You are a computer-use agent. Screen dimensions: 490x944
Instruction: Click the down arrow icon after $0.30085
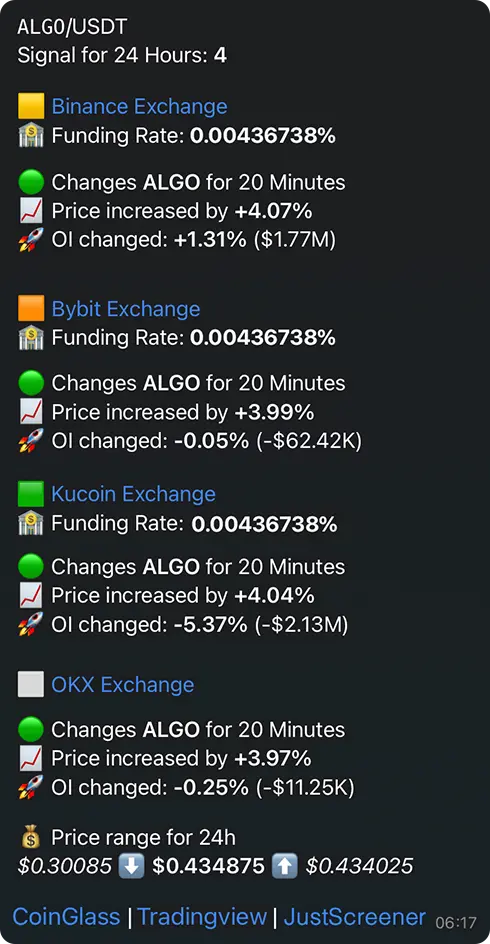tap(131, 866)
